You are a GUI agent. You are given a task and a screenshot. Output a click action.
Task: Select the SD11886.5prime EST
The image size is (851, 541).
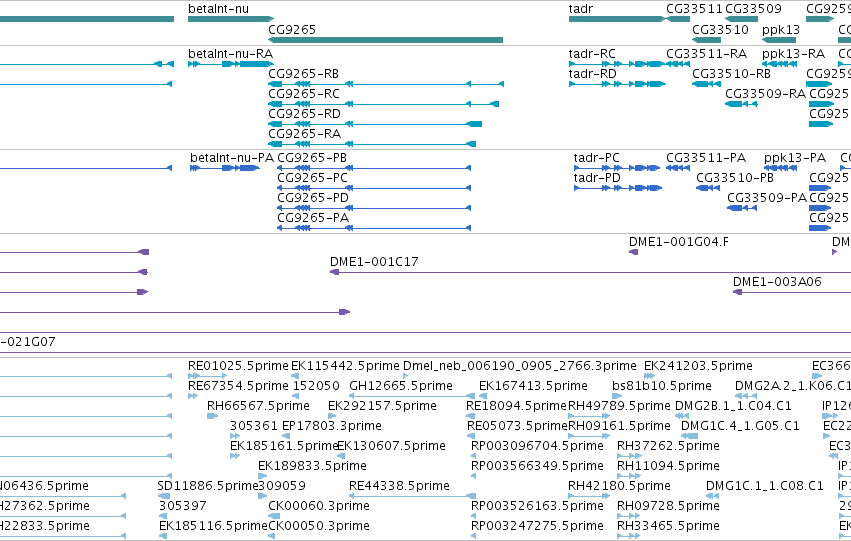point(163,496)
